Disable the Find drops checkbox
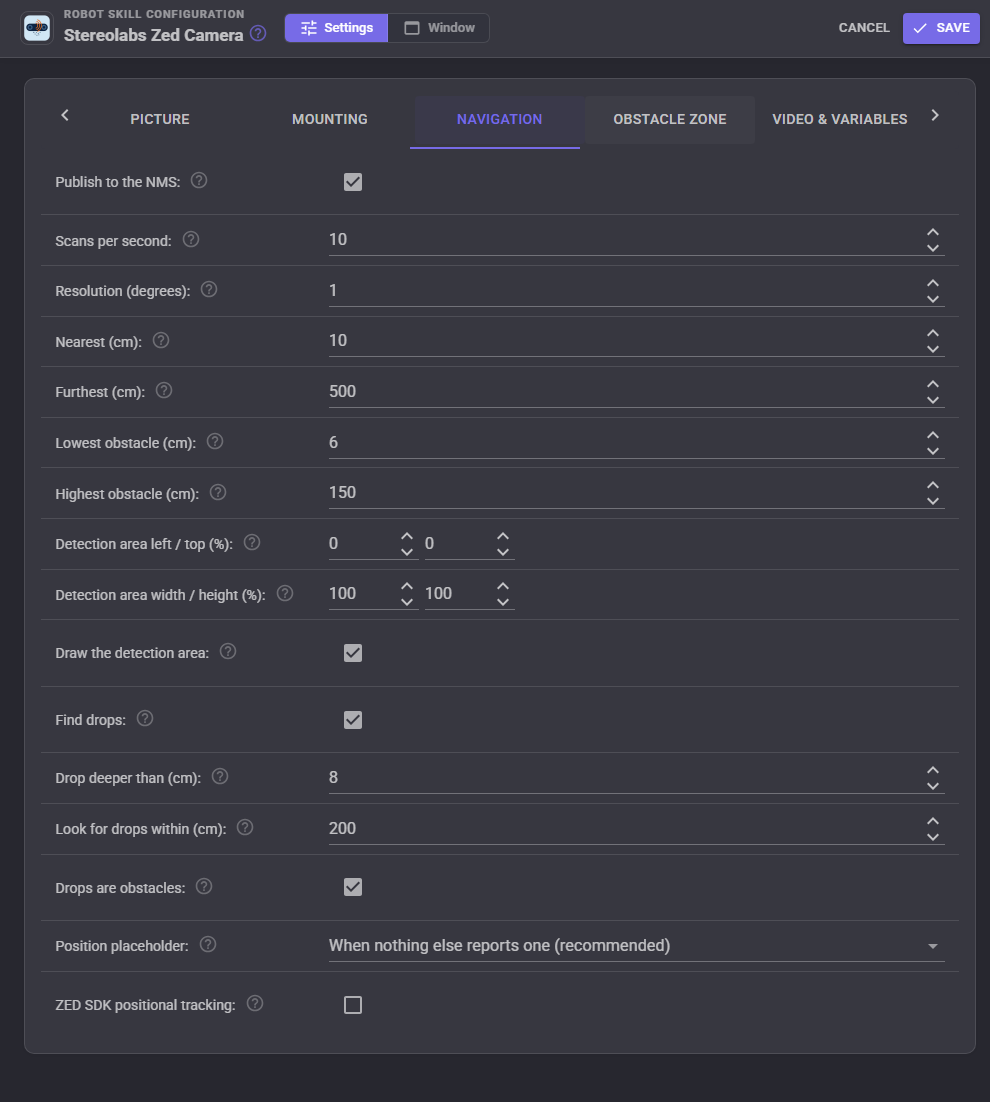The width and height of the screenshot is (990, 1102). click(353, 720)
